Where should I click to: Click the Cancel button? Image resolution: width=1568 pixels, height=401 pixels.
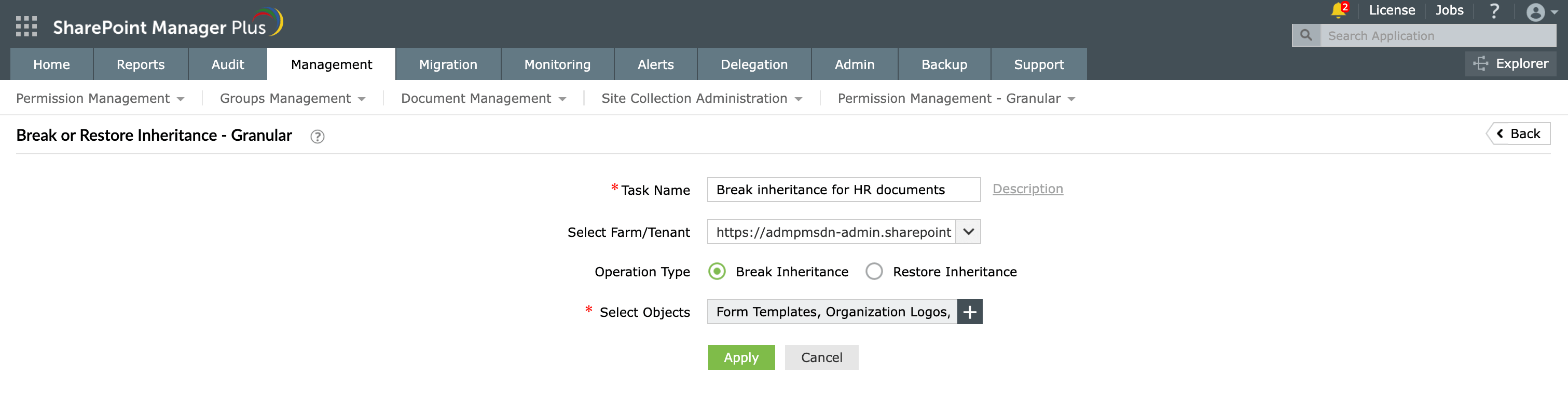click(x=822, y=358)
